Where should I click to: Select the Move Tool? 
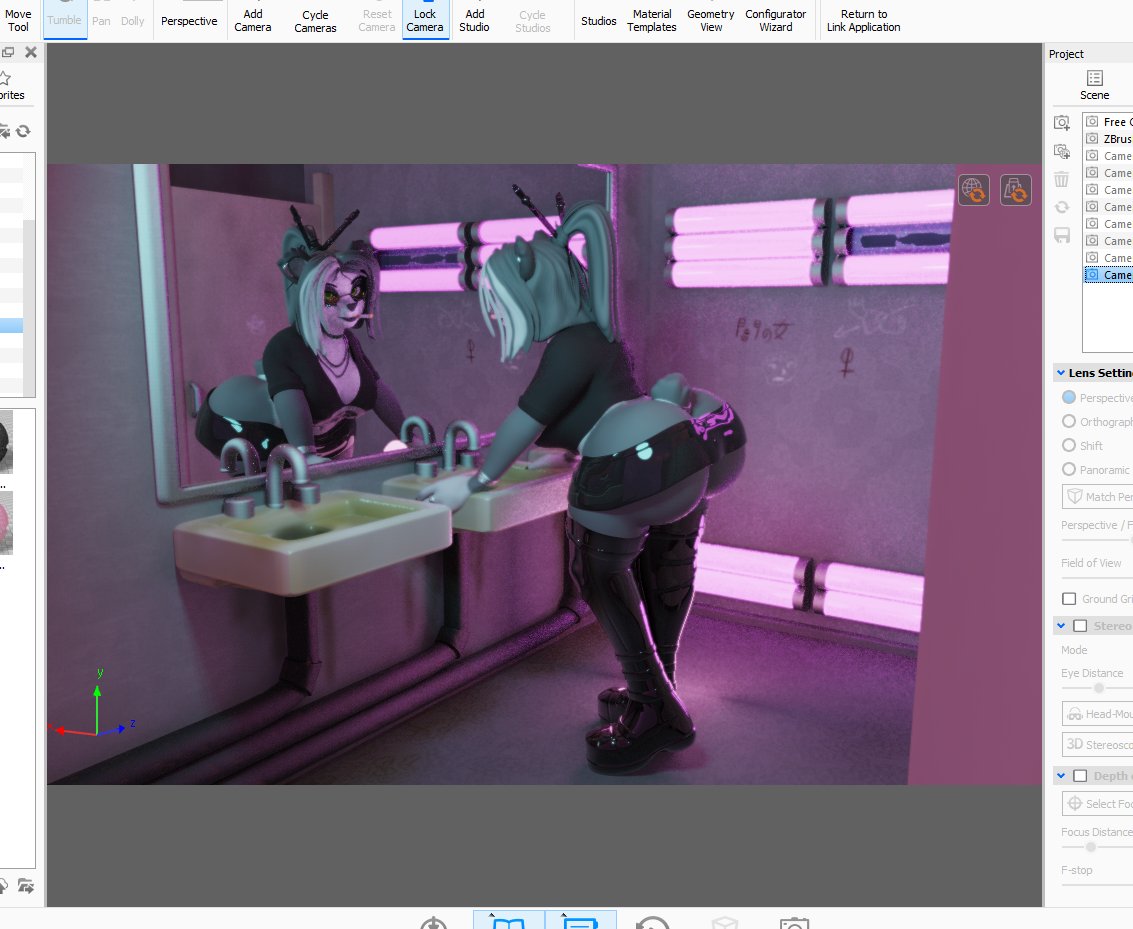(18, 20)
